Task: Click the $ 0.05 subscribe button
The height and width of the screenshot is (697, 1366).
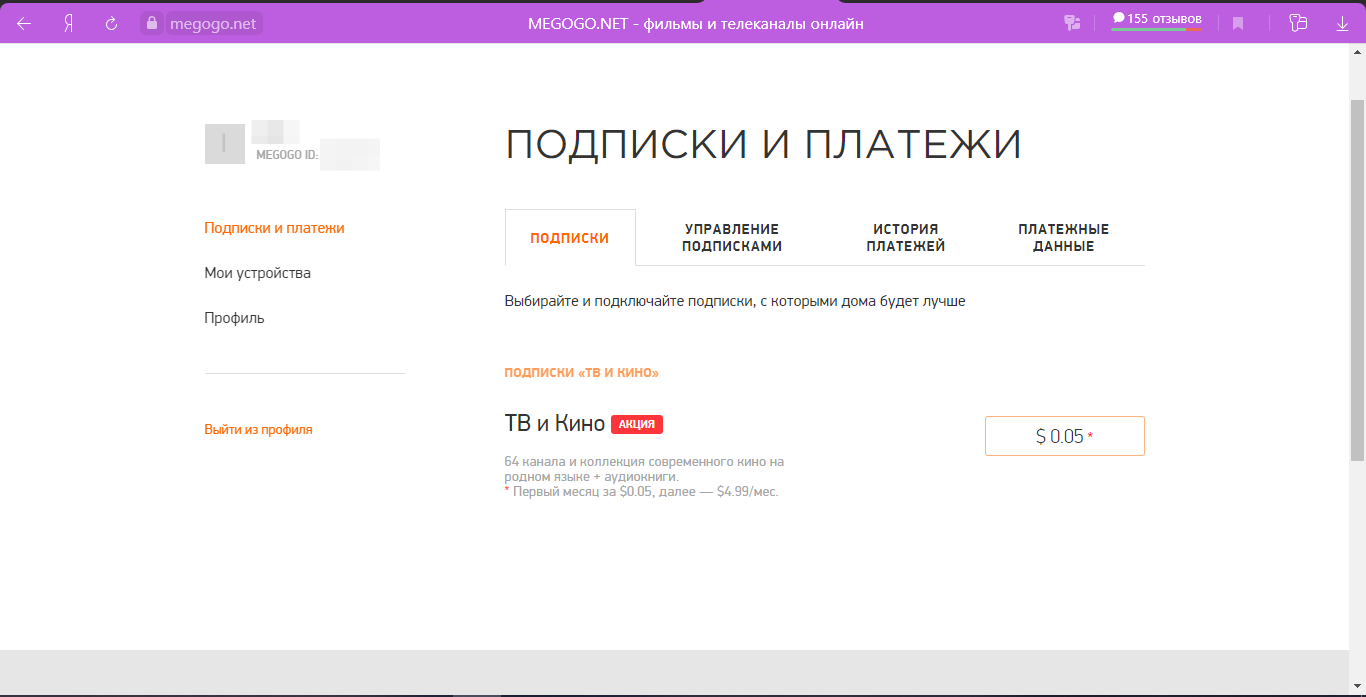Action: [x=1065, y=436]
